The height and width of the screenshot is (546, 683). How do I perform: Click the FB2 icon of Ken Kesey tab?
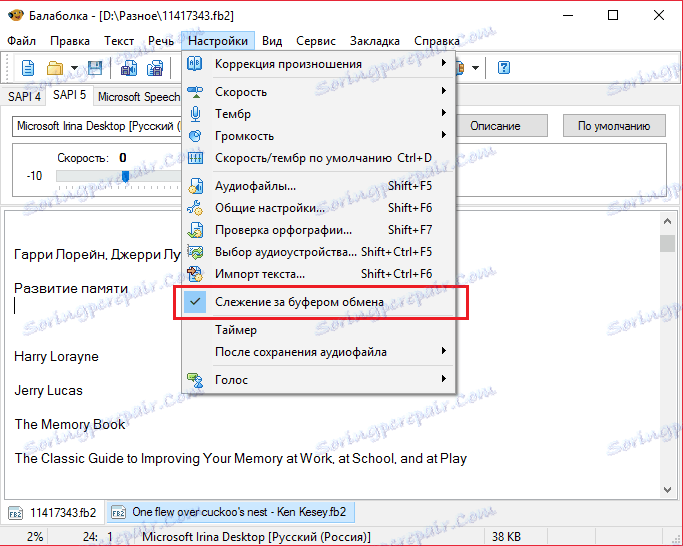(x=119, y=512)
